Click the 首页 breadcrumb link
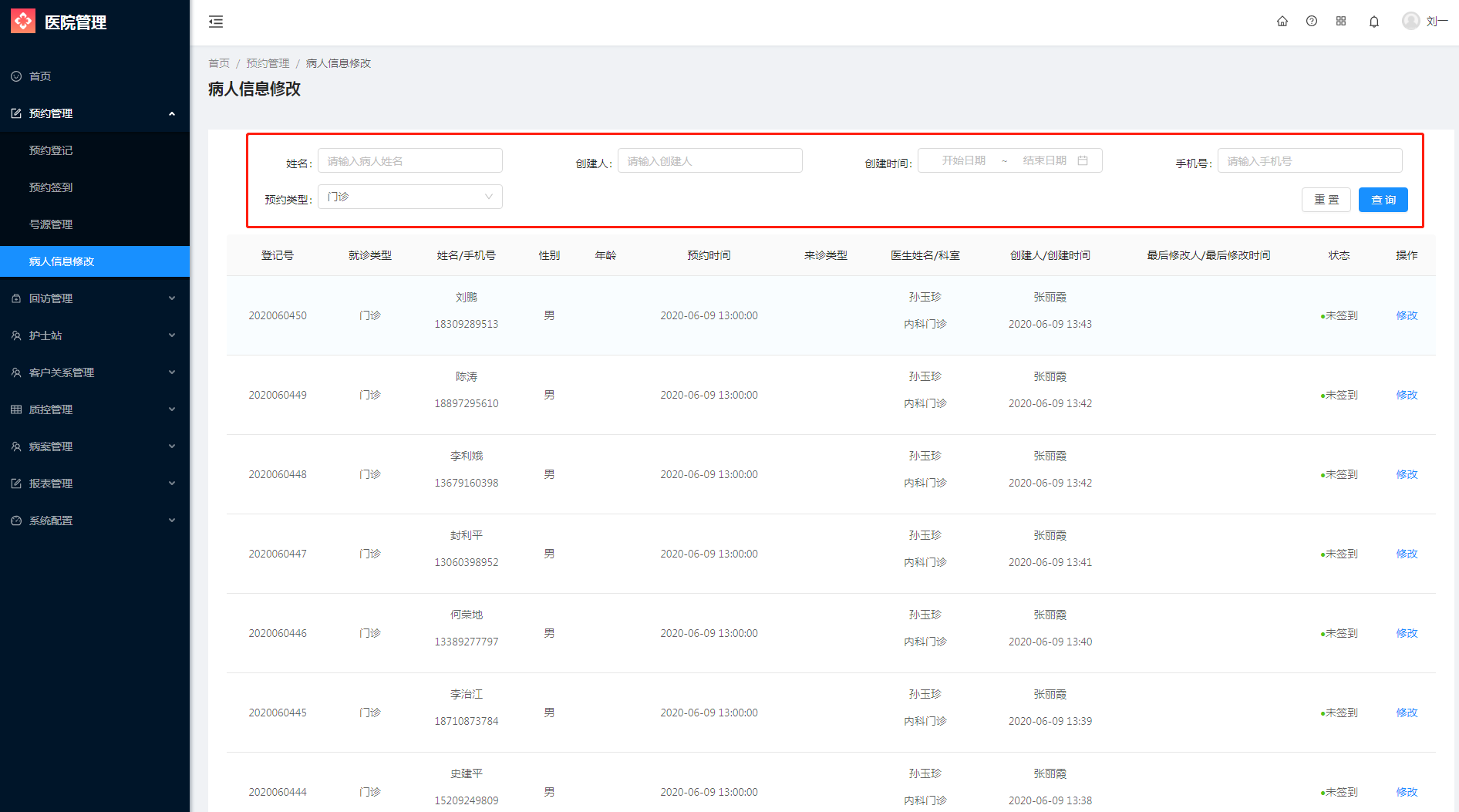Viewport: 1459px width, 812px height. coord(219,63)
